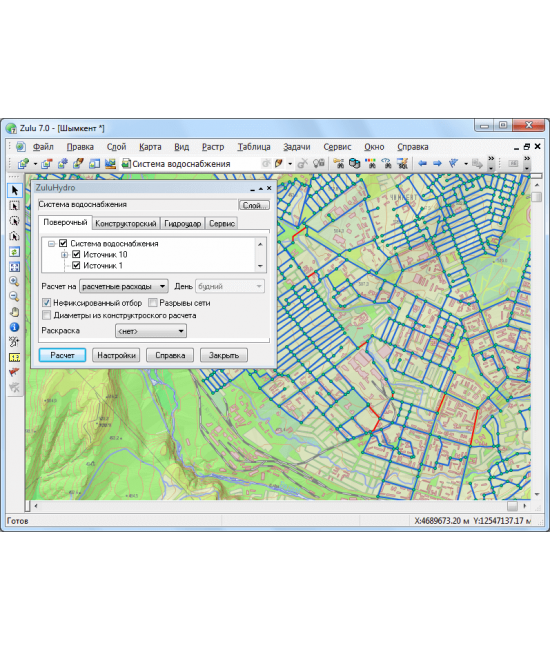The width and height of the screenshot is (550, 651).
Task: Select the arrow pointer tool
Action: [15, 191]
